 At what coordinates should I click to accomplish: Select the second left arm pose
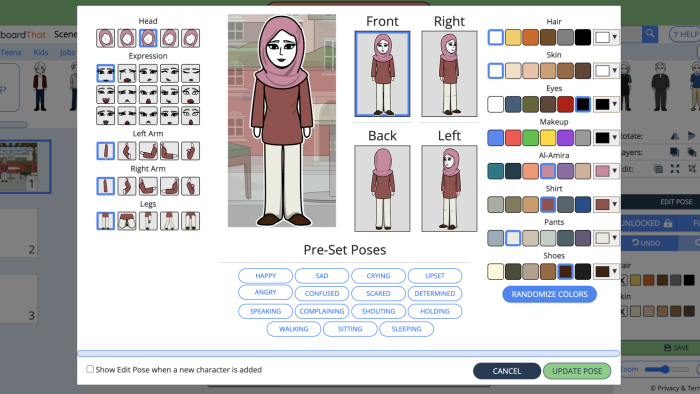pos(127,151)
